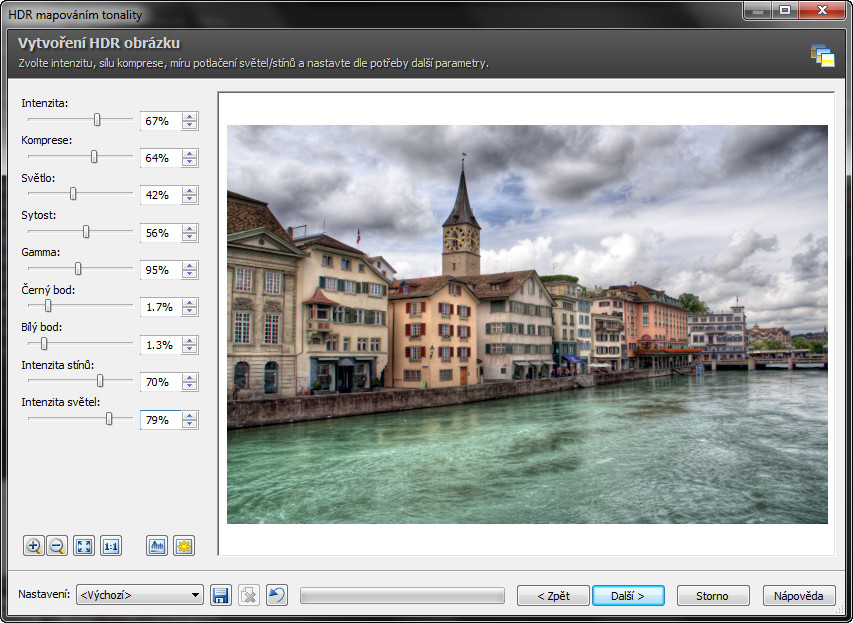
Task: Click the Světlo 42% value field
Action: point(160,195)
